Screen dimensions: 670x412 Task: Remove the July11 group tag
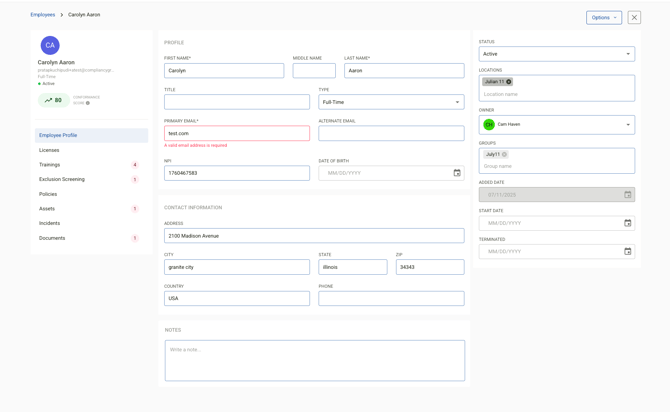coord(504,154)
